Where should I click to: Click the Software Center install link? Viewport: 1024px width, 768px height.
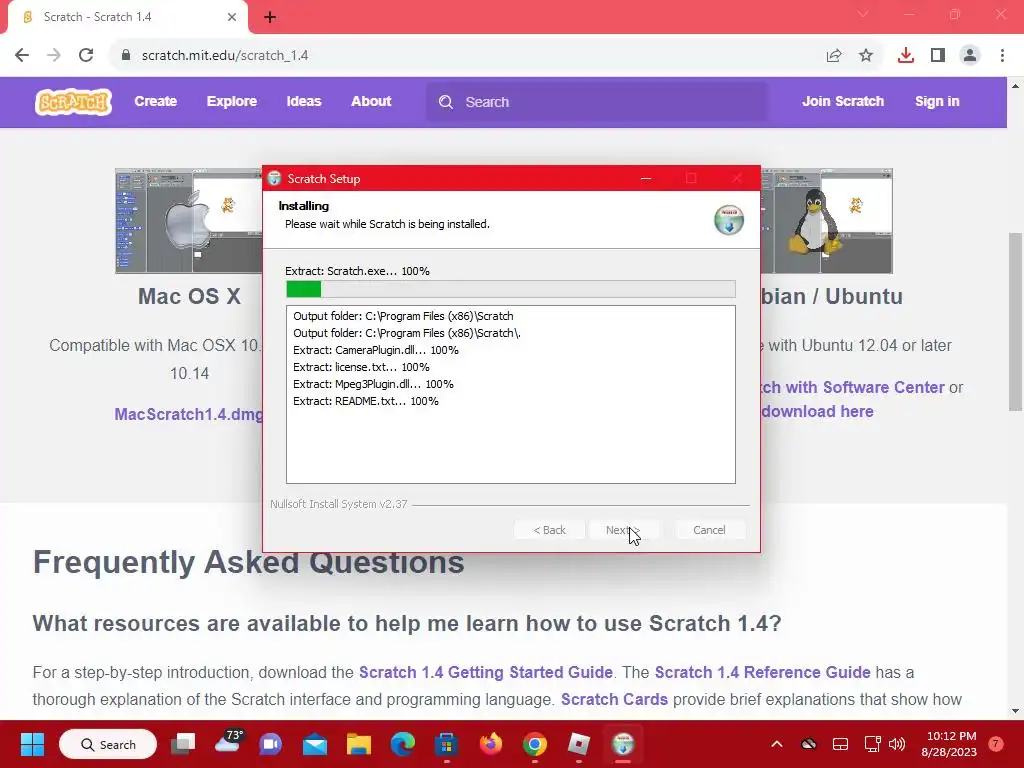(x=853, y=387)
